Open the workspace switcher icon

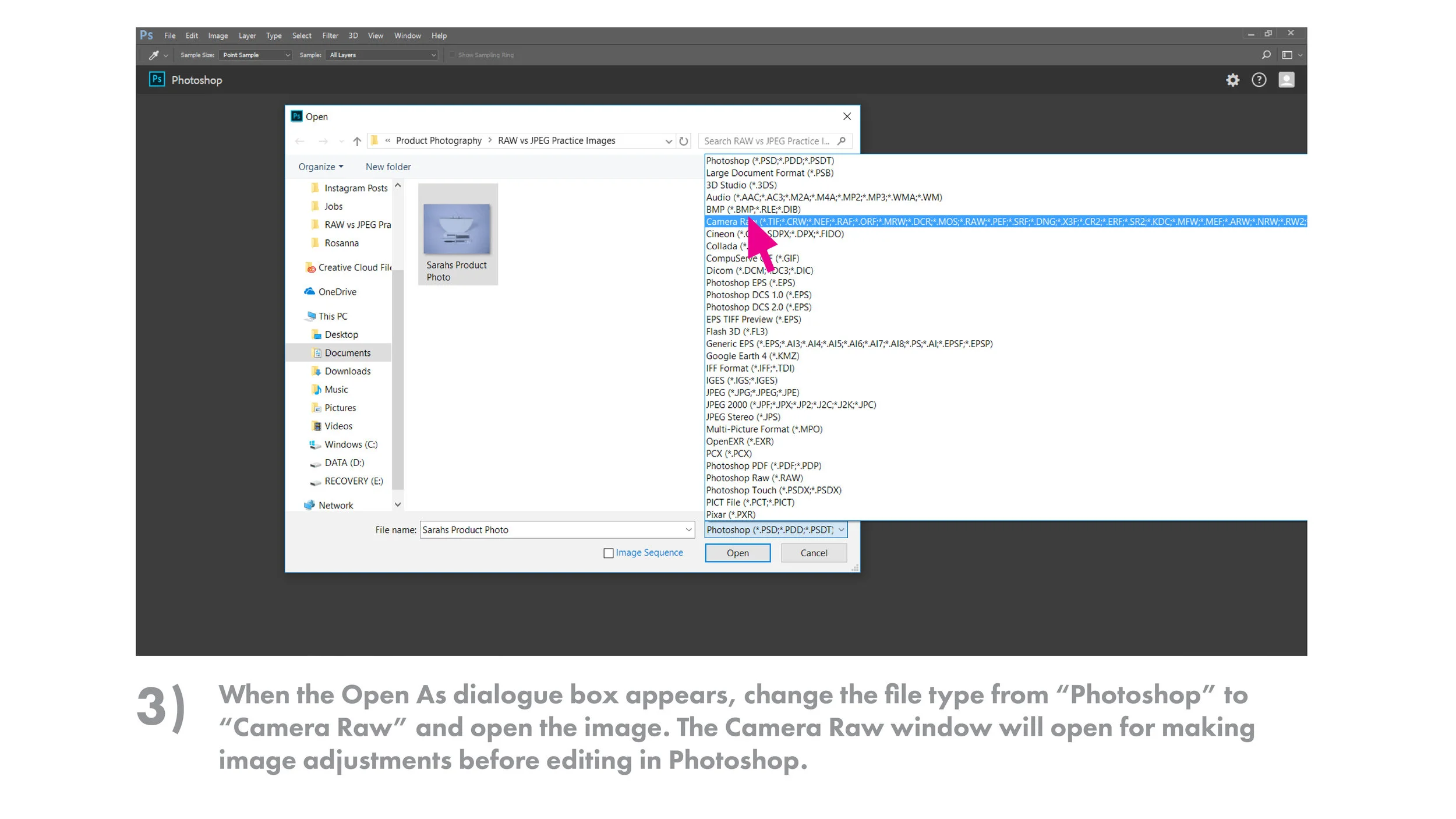pyautogui.click(x=1287, y=55)
